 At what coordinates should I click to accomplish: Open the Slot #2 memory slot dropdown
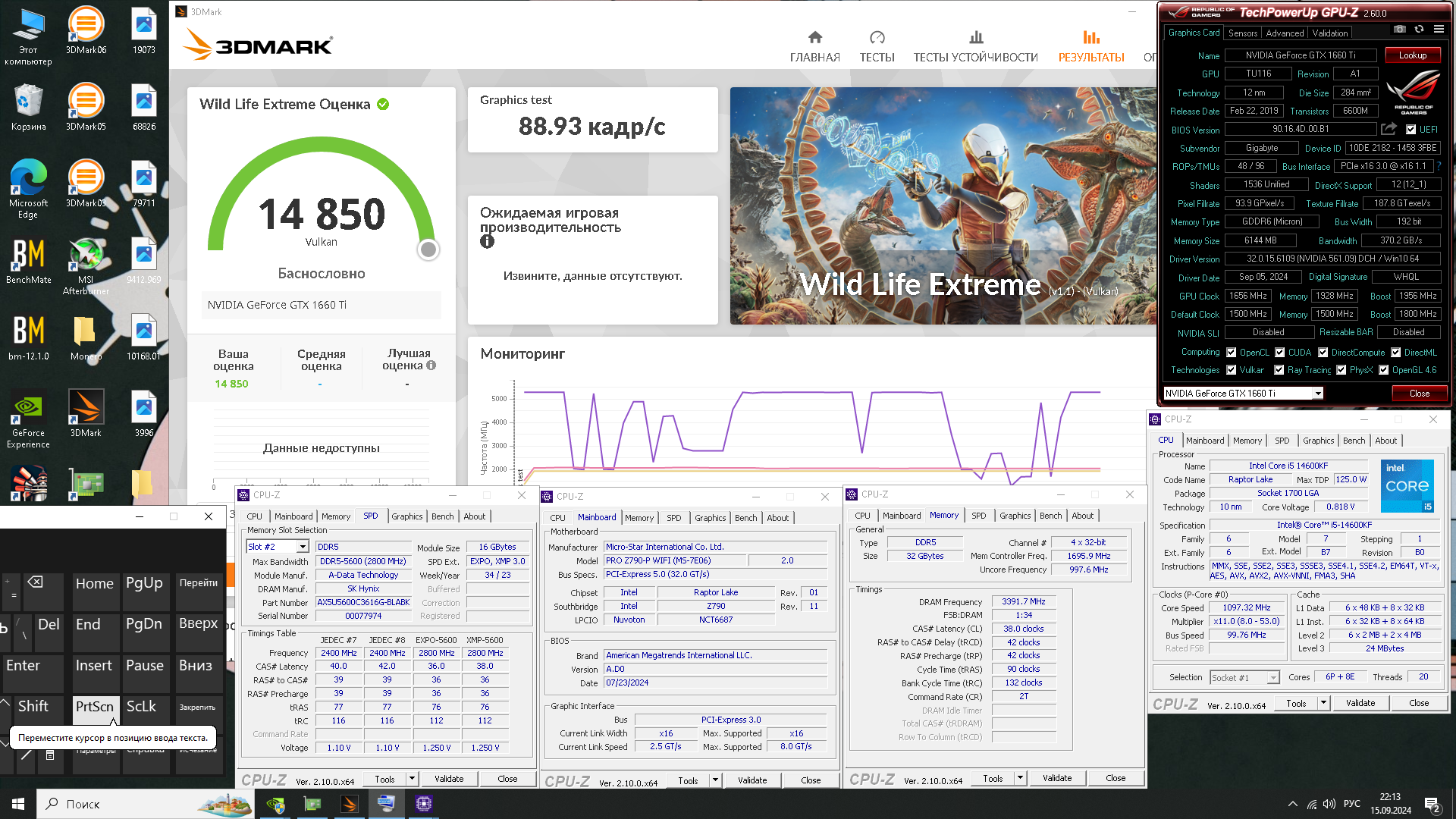303,547
